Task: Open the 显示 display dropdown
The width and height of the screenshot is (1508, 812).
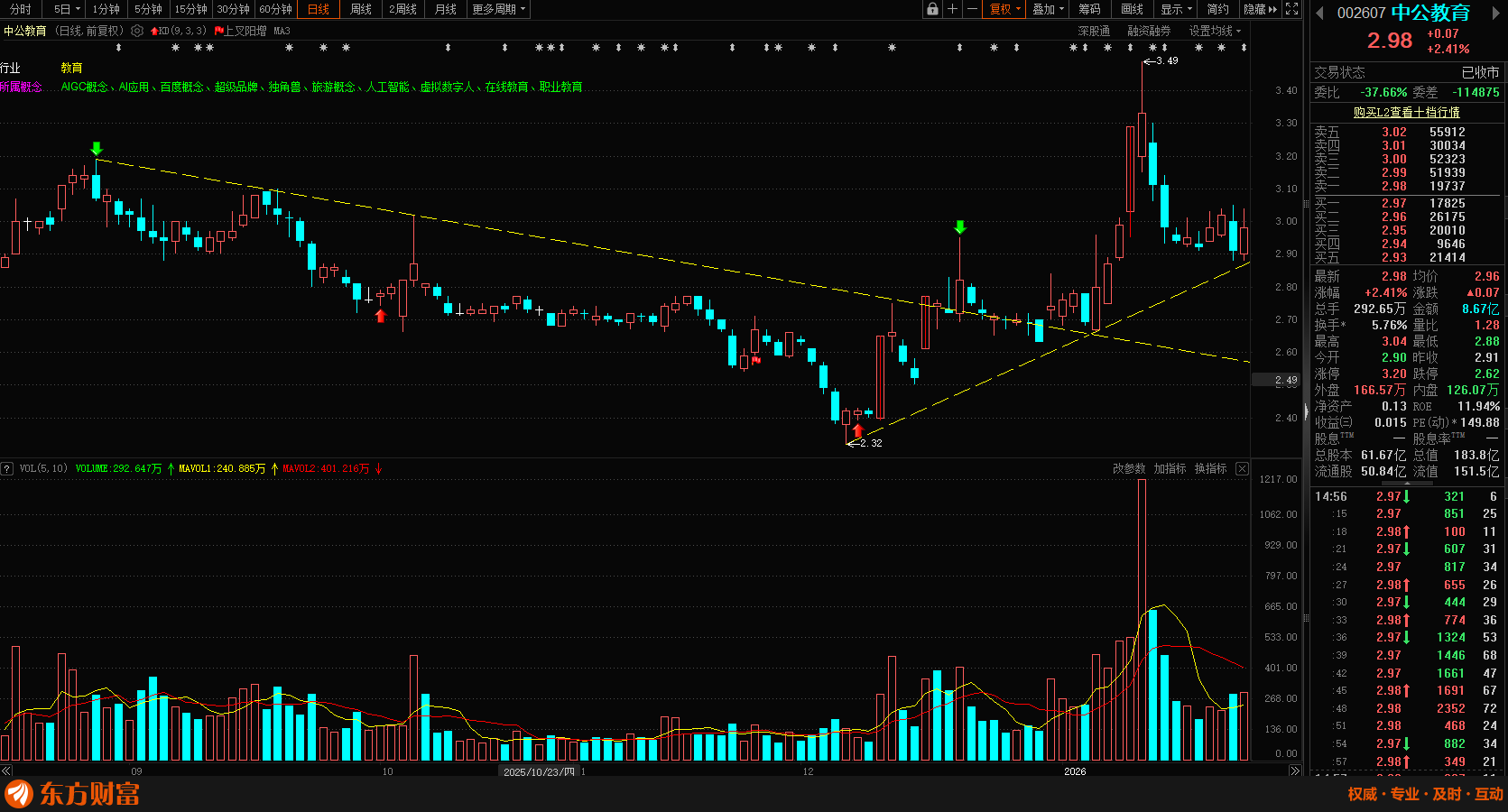Action: tap(1177, 9)
